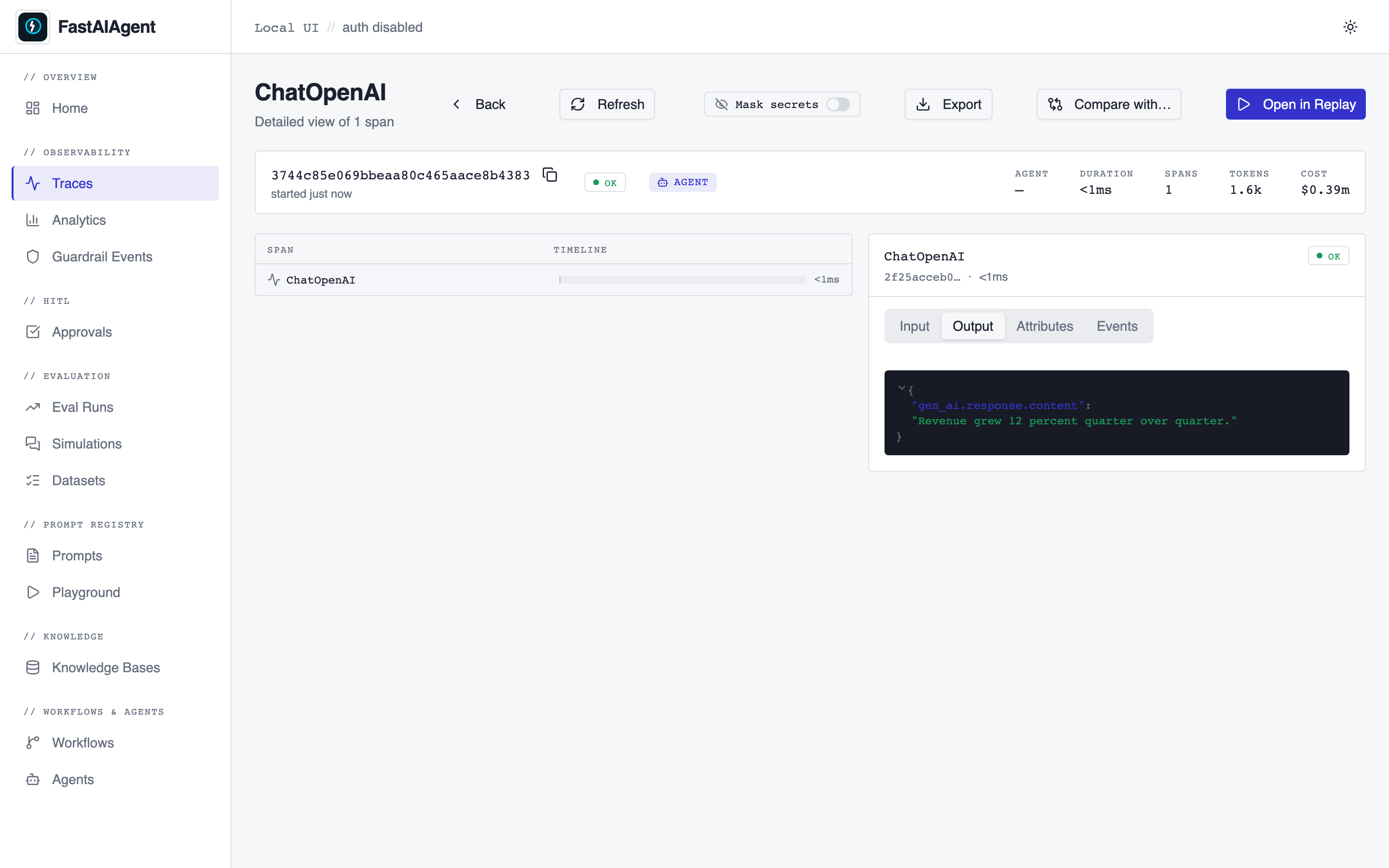Open Guardrail Events from sidebar
This screenshot has height=868, width=1389.
tap(115, 257)
